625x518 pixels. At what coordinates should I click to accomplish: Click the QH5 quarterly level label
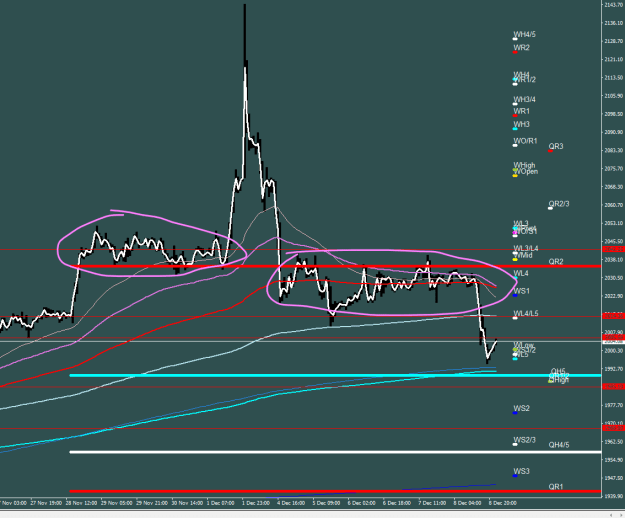tap(558, 371)
